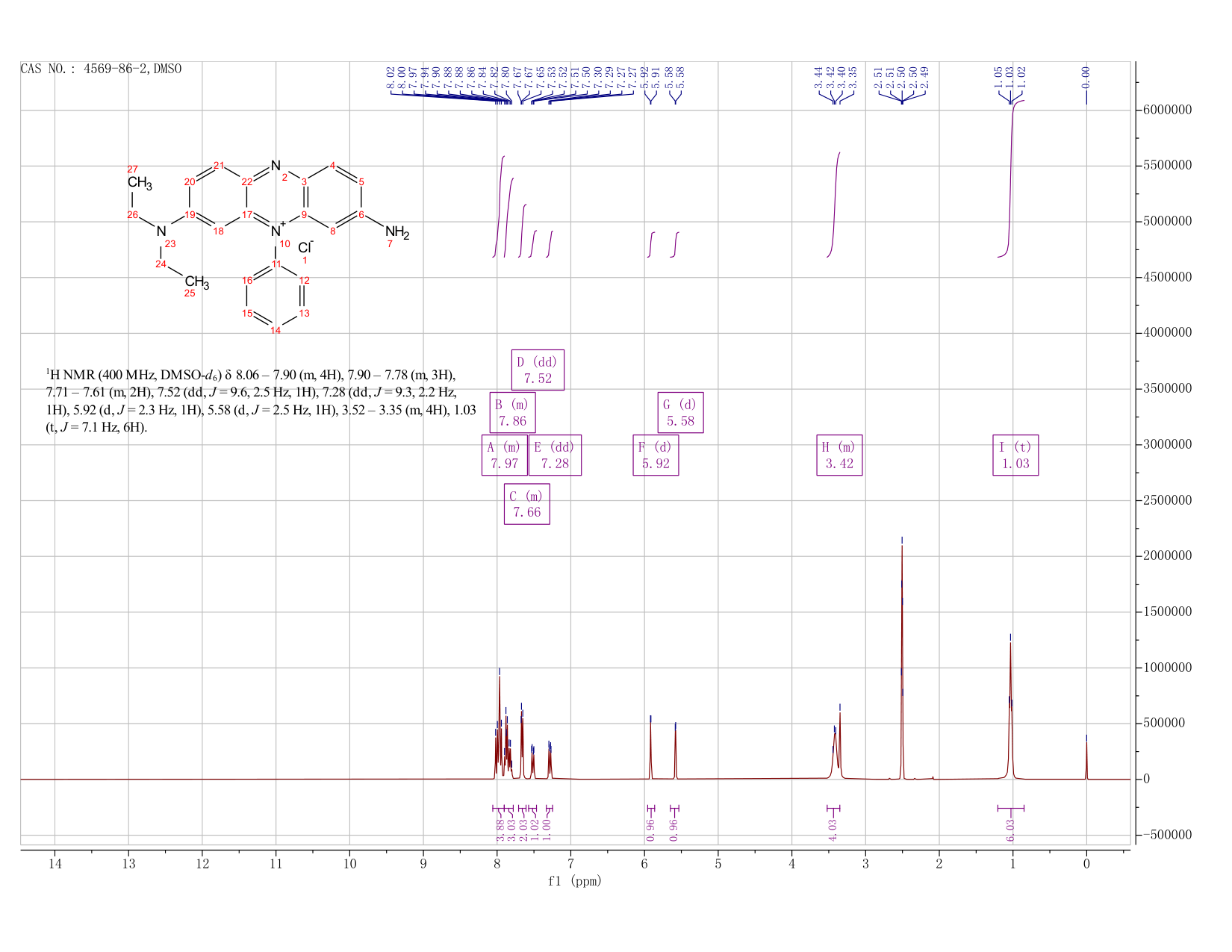This screenshot has width=1232, height=952.
Task: Click integral value 6.03 below the spectrum
Action: click(1011, 830)
